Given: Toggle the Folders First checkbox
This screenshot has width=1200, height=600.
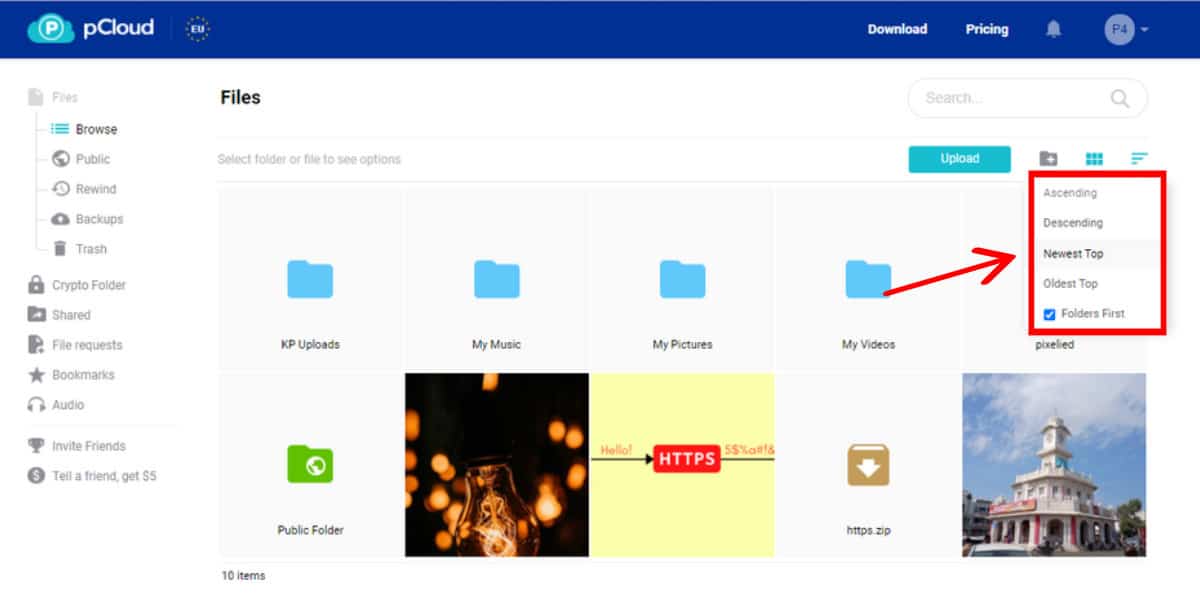Looking at the screenshot, I should [1050, 314].
